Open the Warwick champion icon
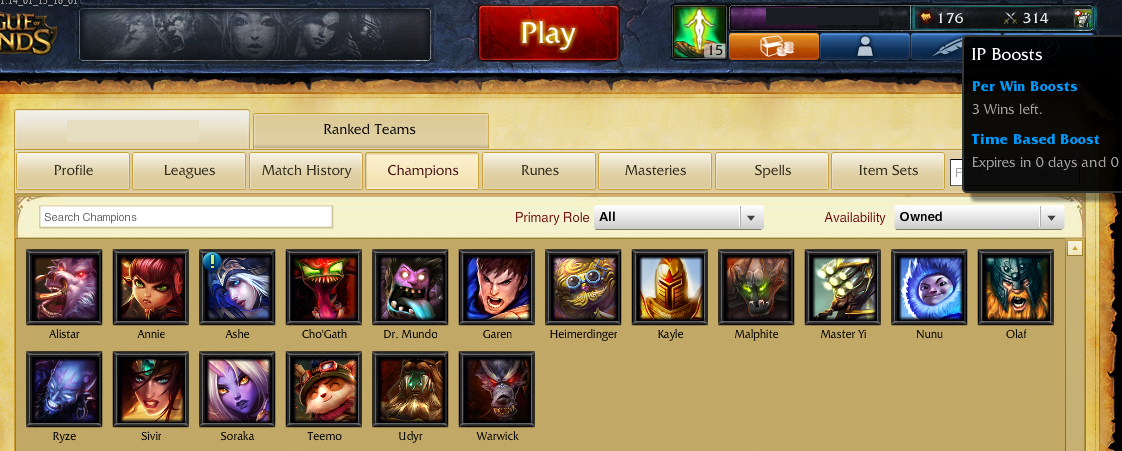This screenshot has height=451, width=1122. click(497, 389)
